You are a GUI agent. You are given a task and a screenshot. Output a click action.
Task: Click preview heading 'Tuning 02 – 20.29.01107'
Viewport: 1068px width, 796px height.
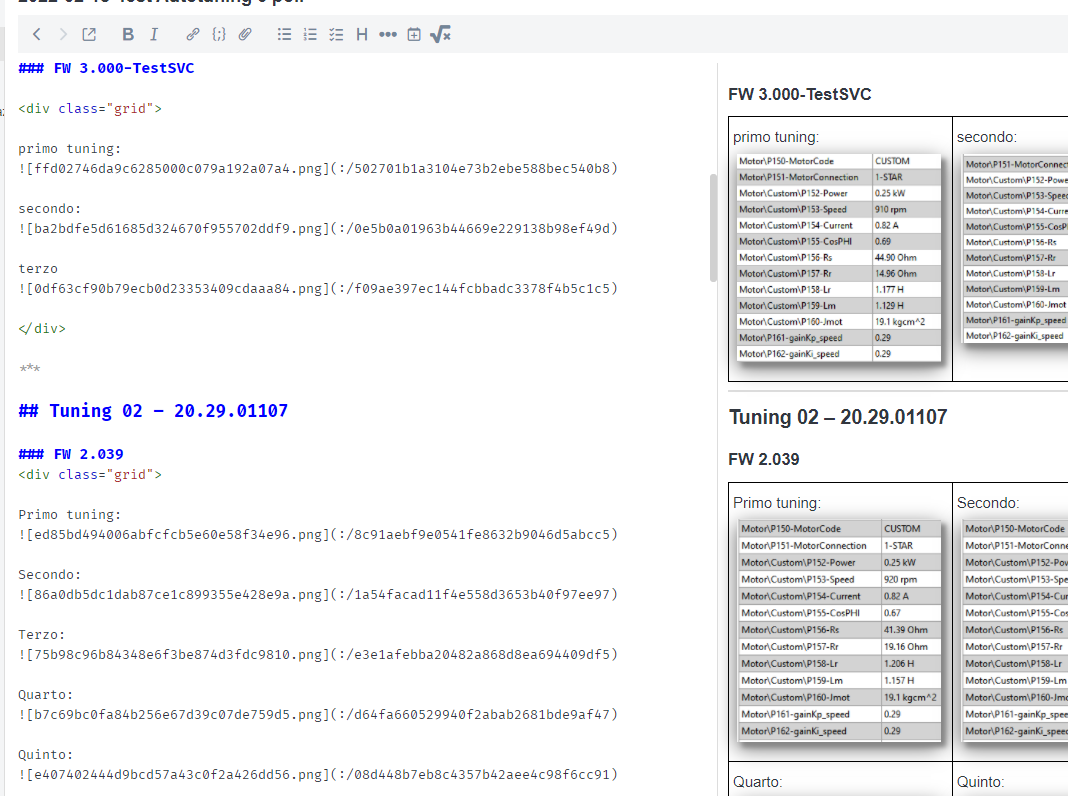pos(838,417)
